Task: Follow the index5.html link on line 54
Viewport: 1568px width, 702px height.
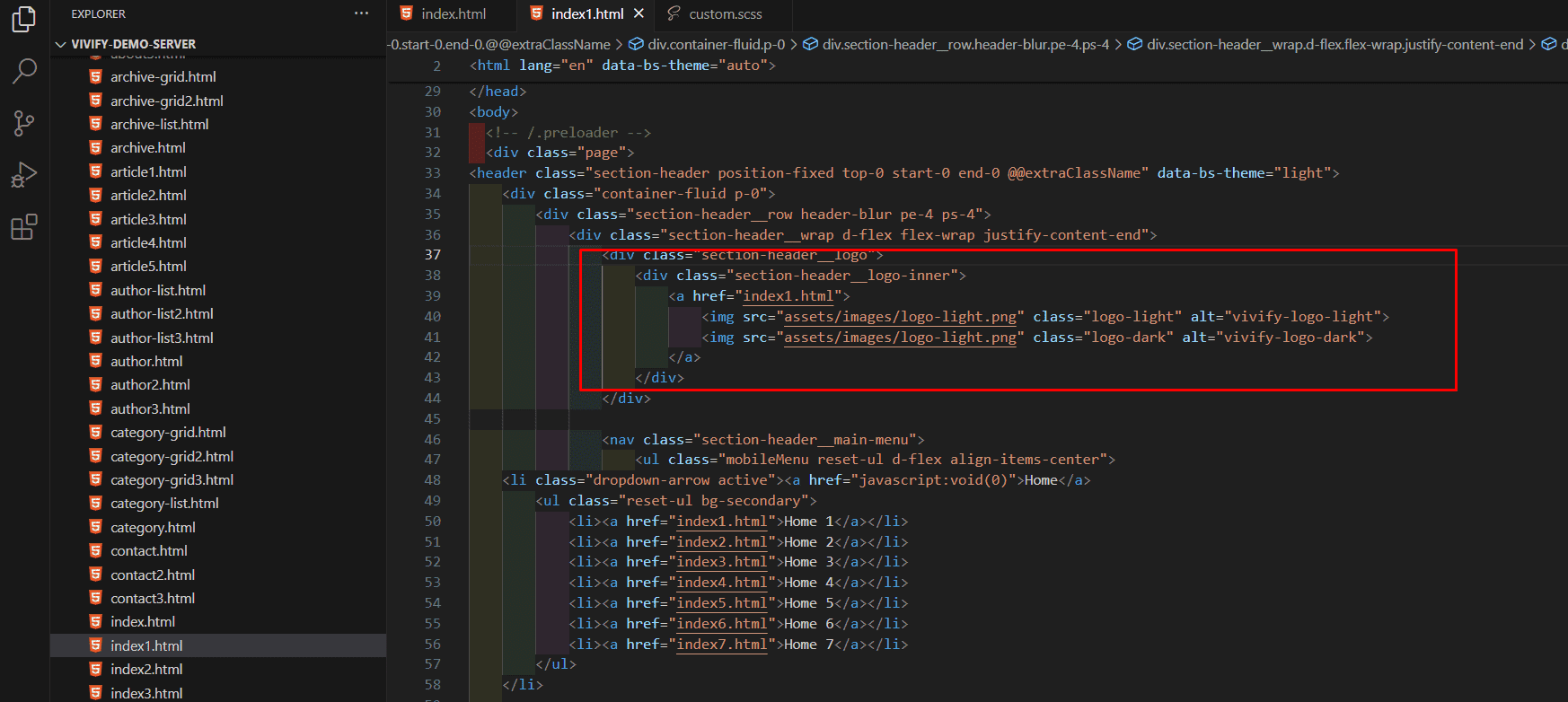Action: coord(722,603)
